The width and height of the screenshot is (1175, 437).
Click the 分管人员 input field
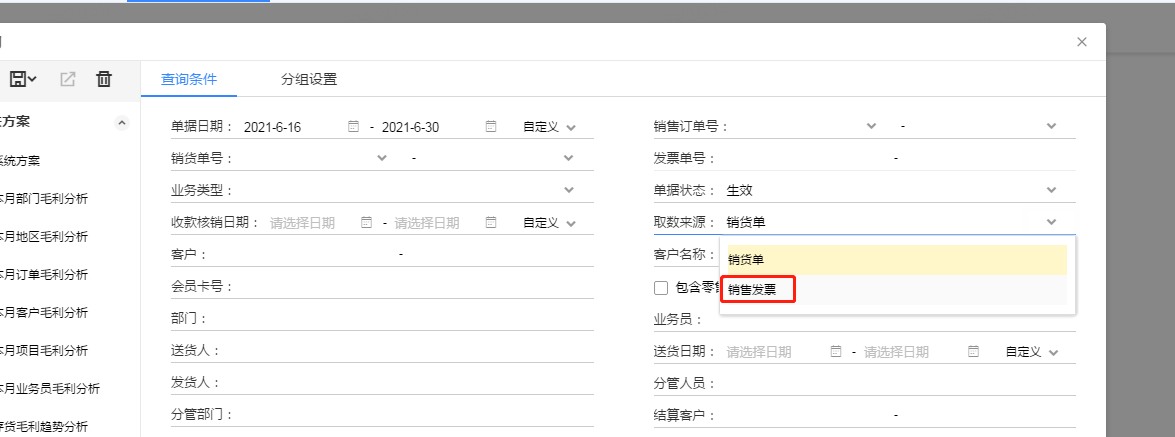coord(898,384)
